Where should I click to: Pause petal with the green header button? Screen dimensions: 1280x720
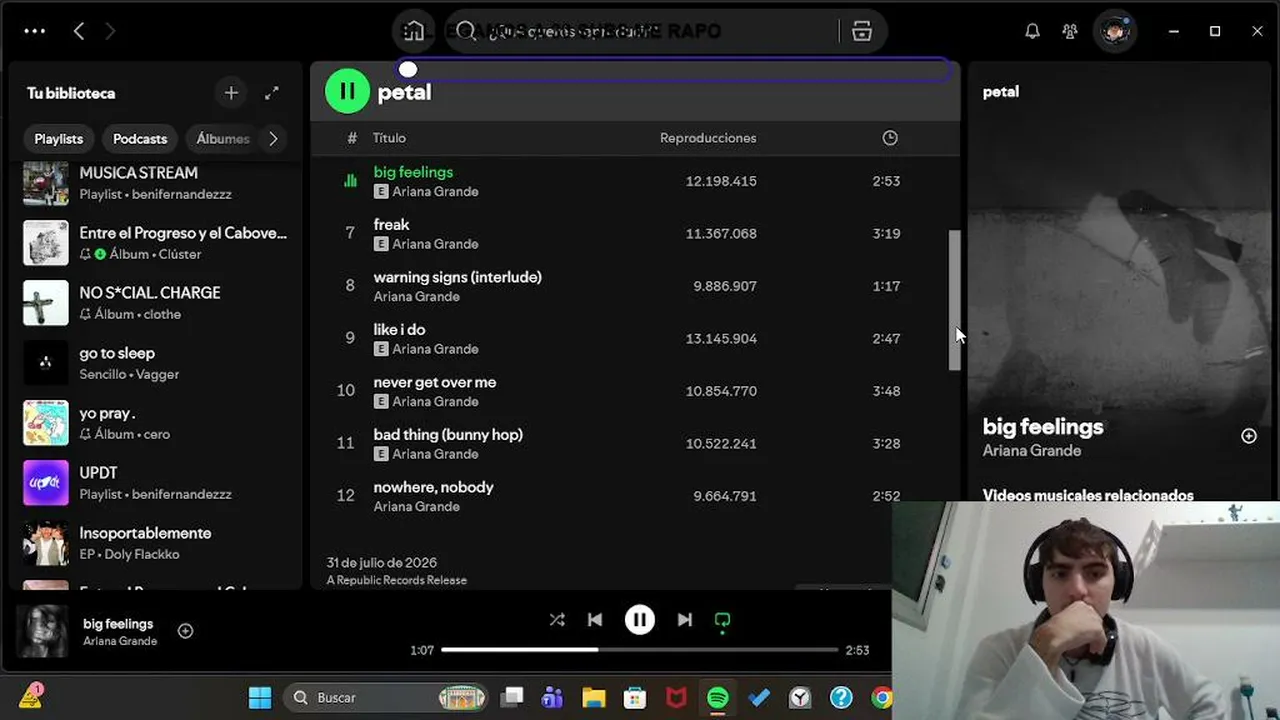(x=347, y=91)
